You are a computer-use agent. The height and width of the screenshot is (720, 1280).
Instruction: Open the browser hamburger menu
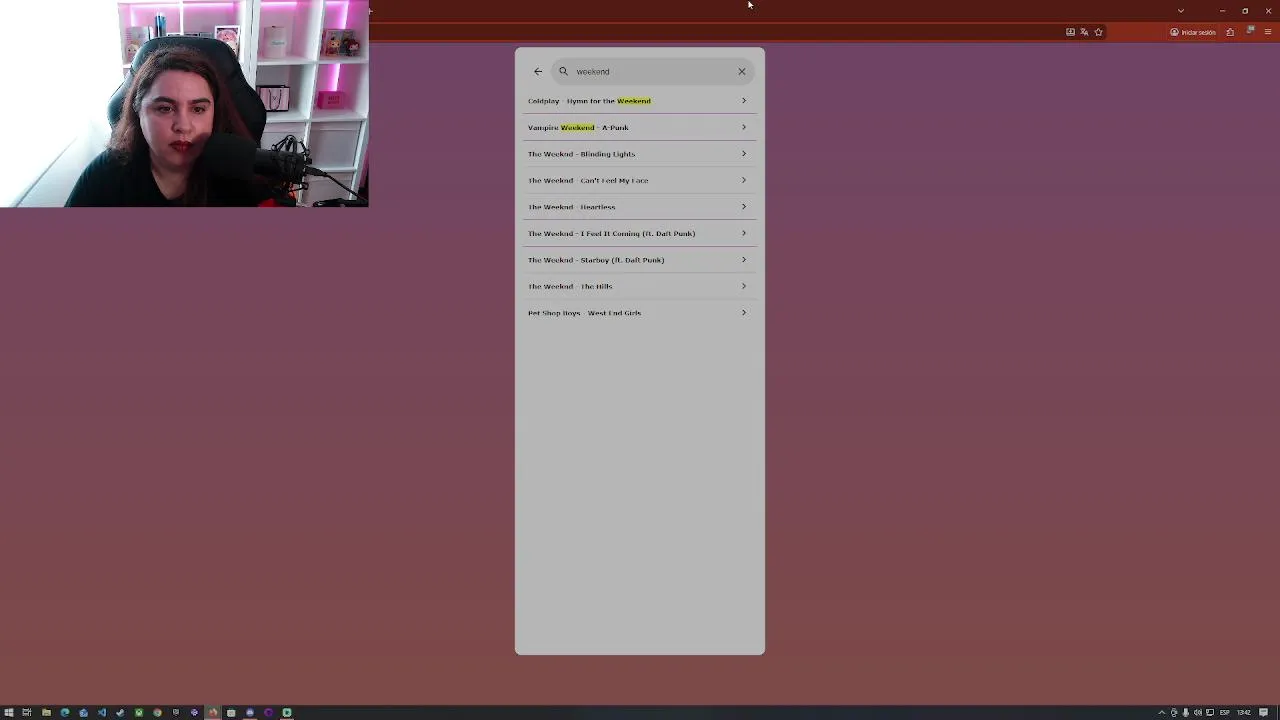click(1268, 32)
